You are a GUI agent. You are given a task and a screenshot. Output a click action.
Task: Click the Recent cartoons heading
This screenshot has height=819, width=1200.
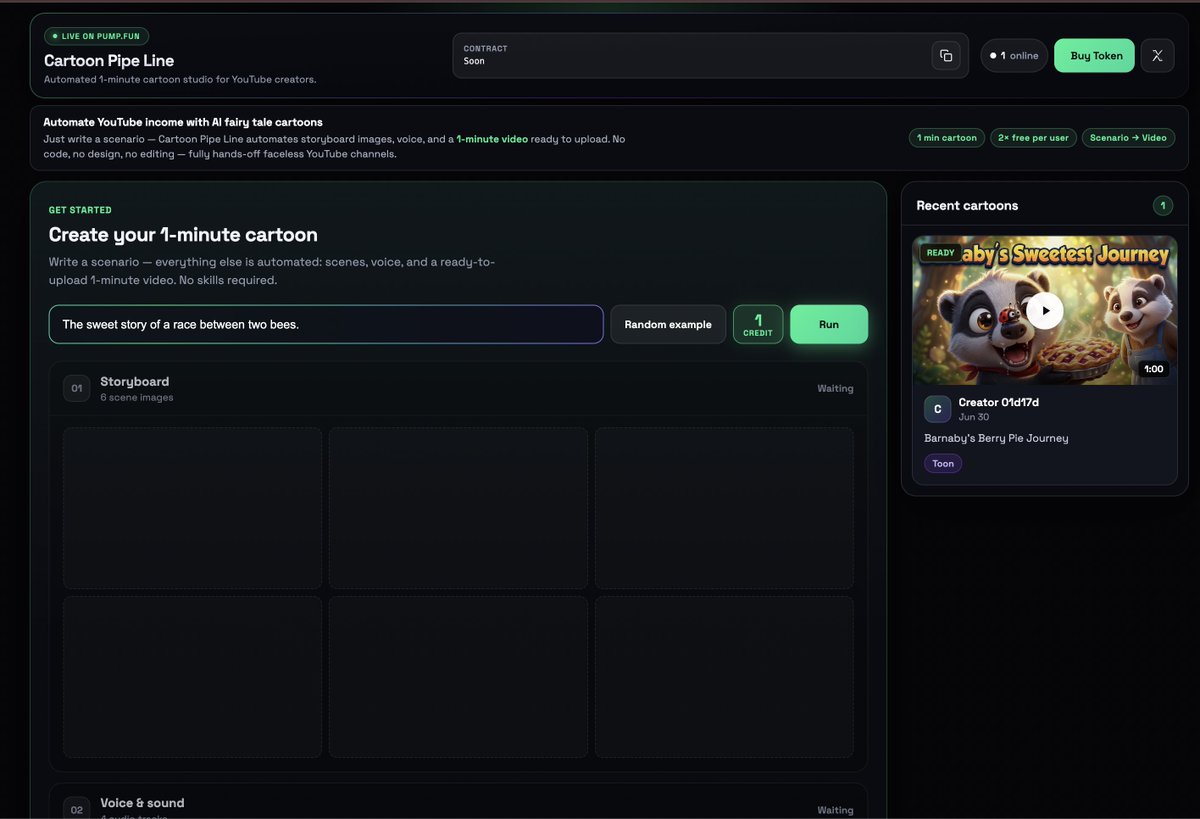pyautogui.click(x=967, y=206)
